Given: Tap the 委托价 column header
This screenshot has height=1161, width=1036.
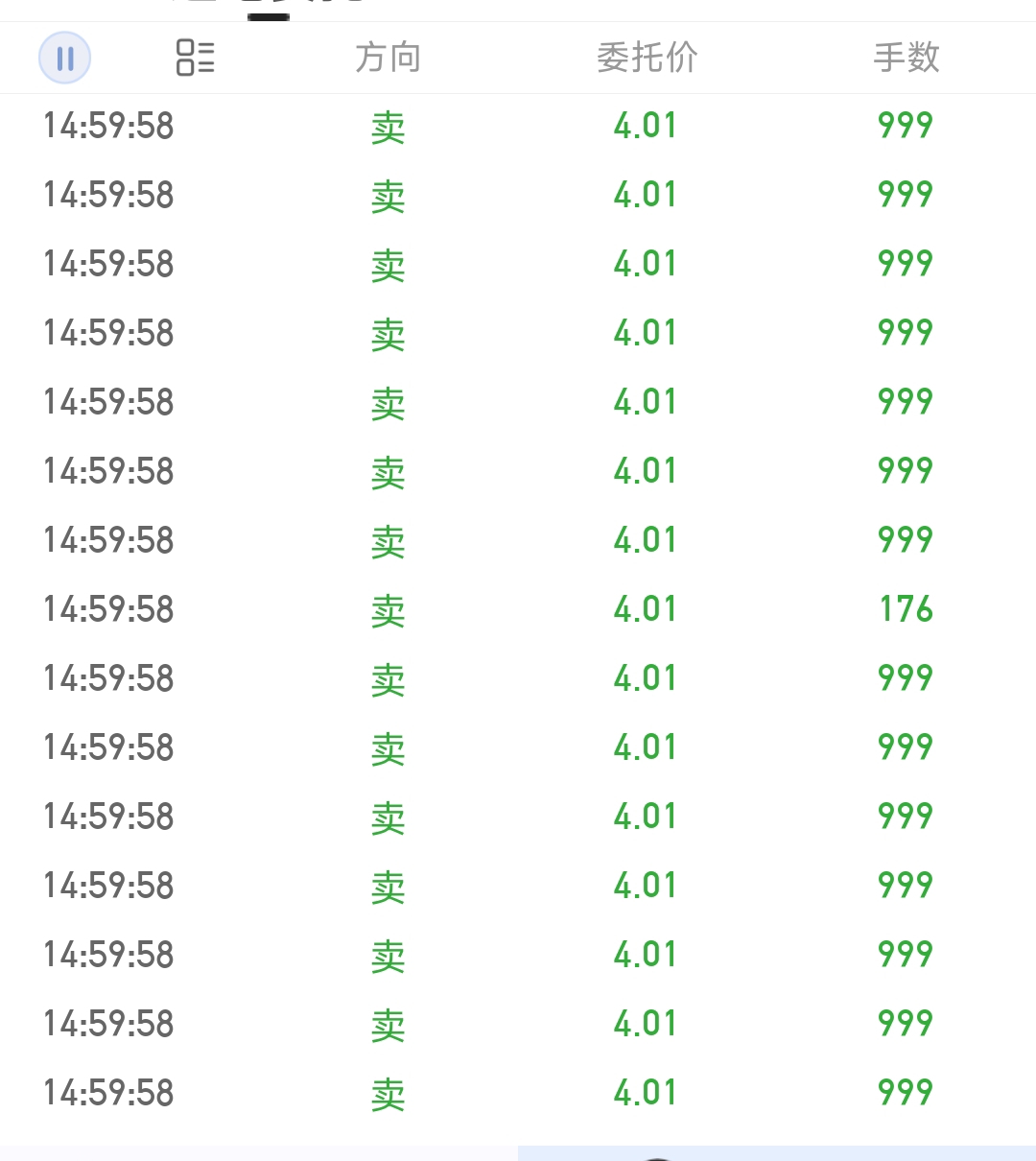Looking at the screenshot, I should coord(647,58).
